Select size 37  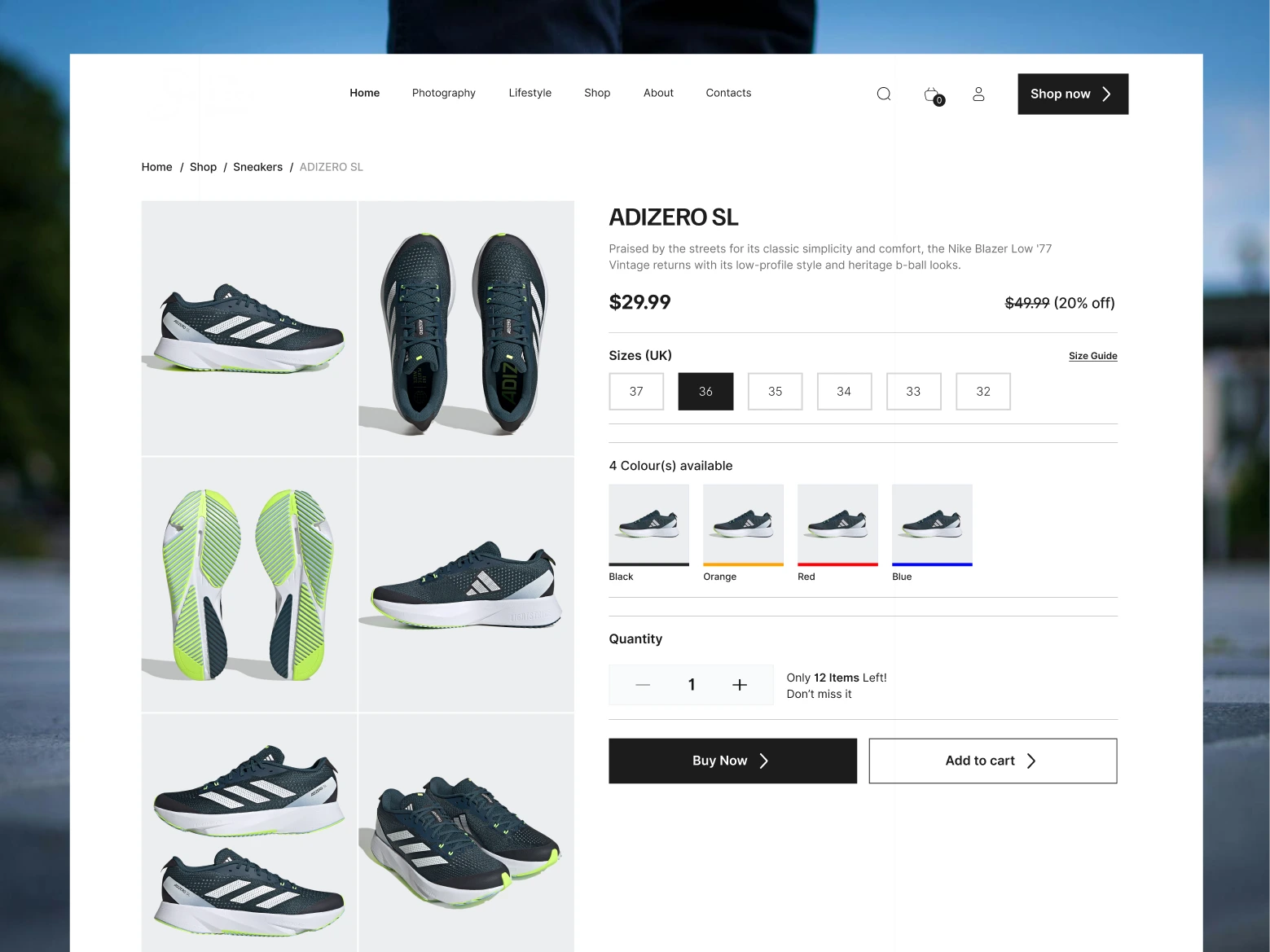[636, 392]
